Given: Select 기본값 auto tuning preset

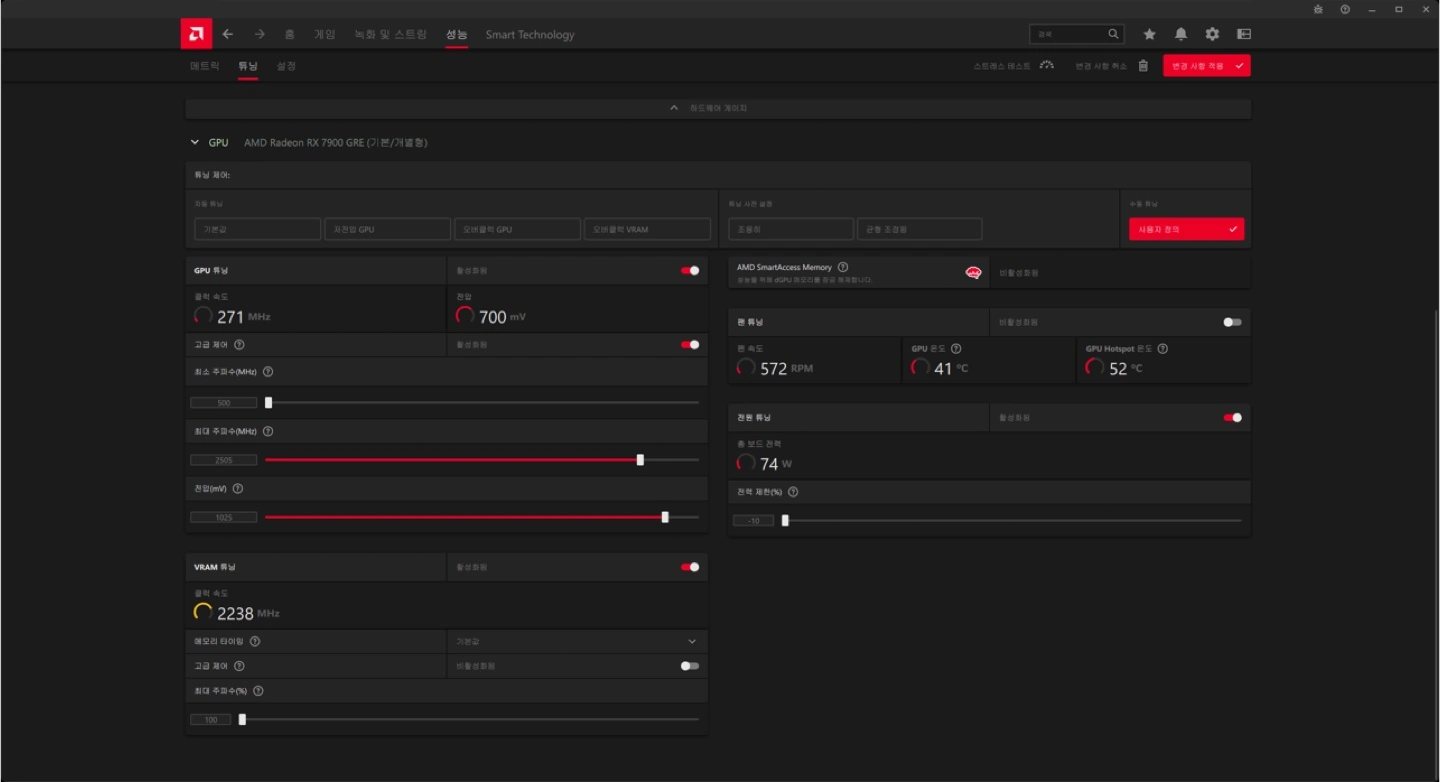Looking at the screenshot, I should (258, 229).
